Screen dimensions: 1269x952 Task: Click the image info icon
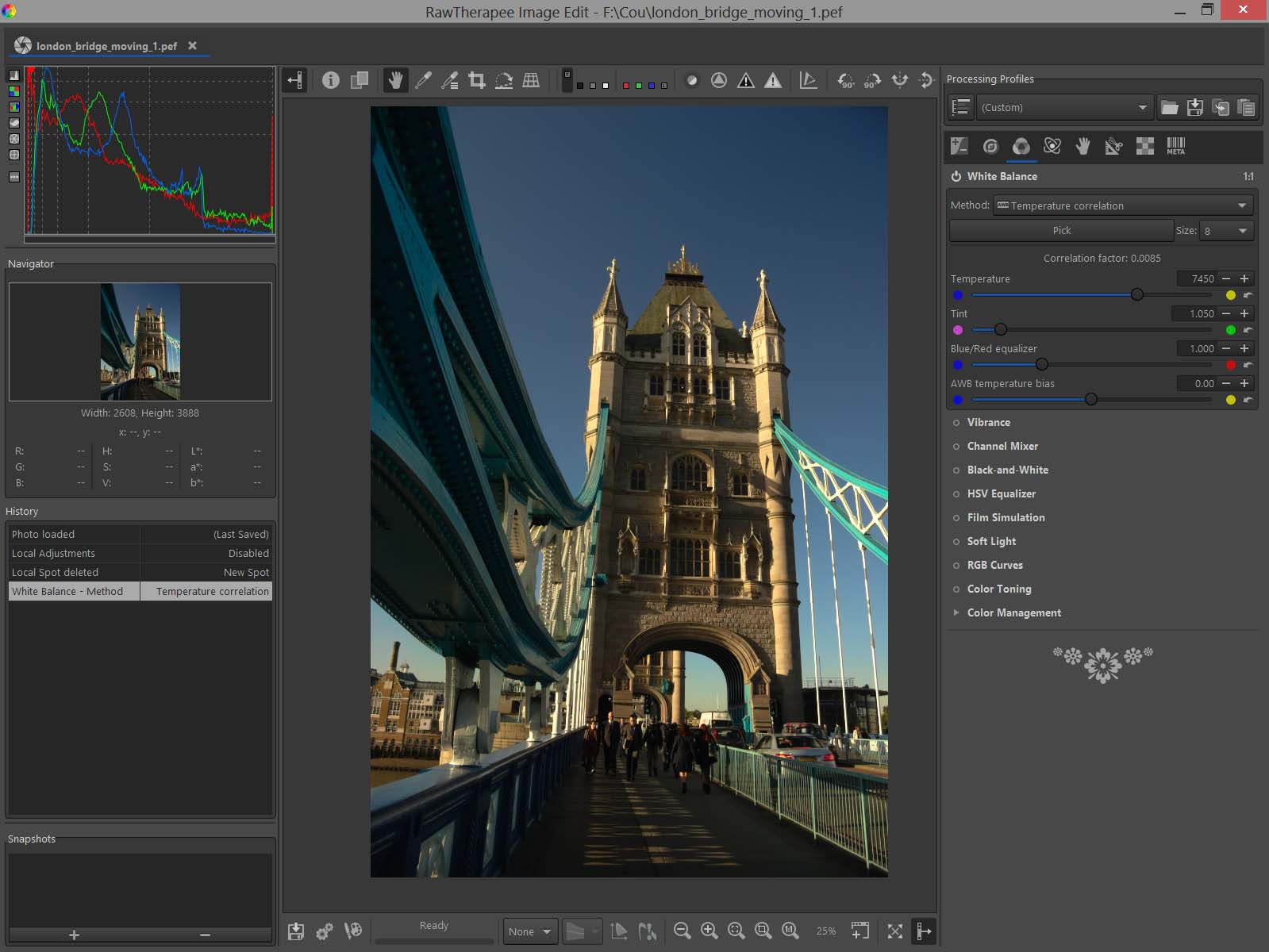pos(331,80)
